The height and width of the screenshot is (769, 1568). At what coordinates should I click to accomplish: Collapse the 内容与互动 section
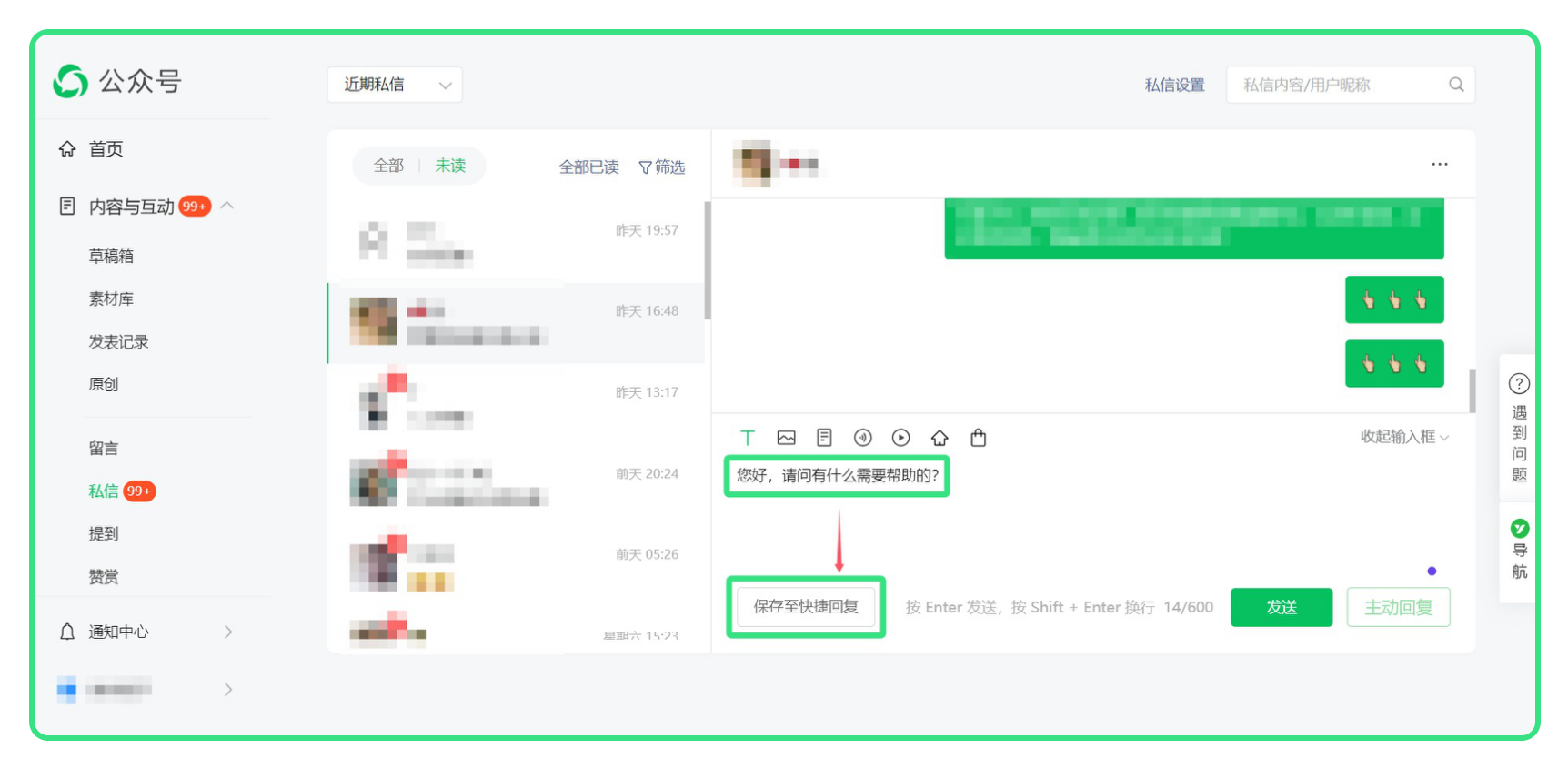(227, 206)
